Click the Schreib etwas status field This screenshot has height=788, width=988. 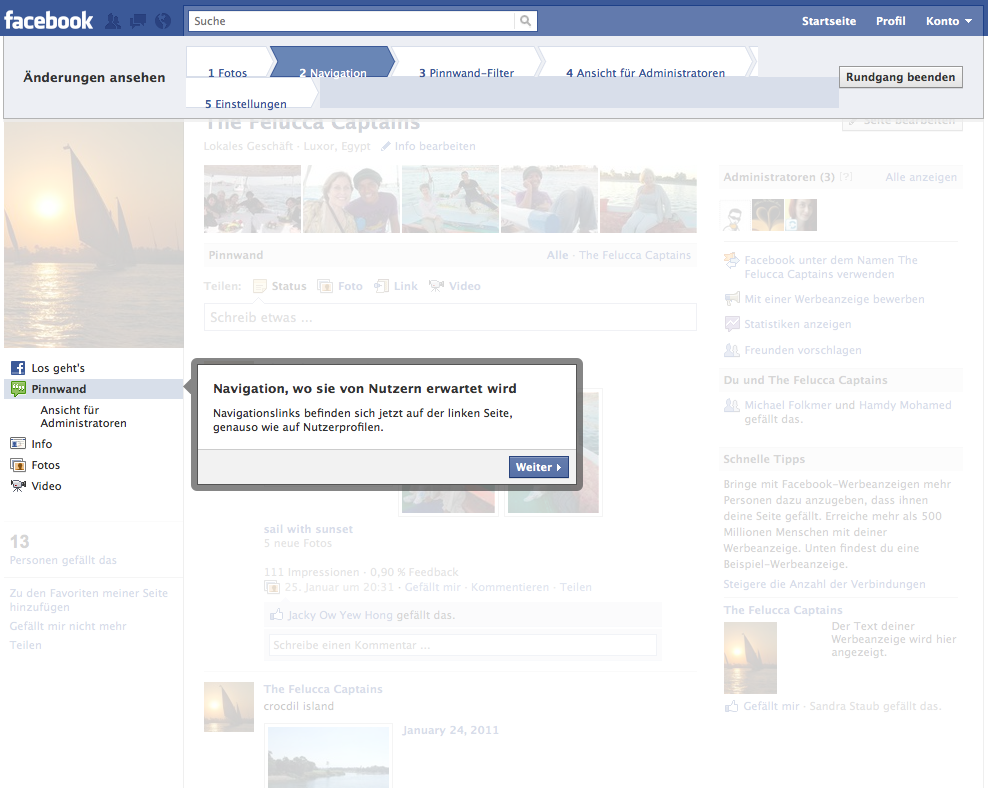(450, 317)
